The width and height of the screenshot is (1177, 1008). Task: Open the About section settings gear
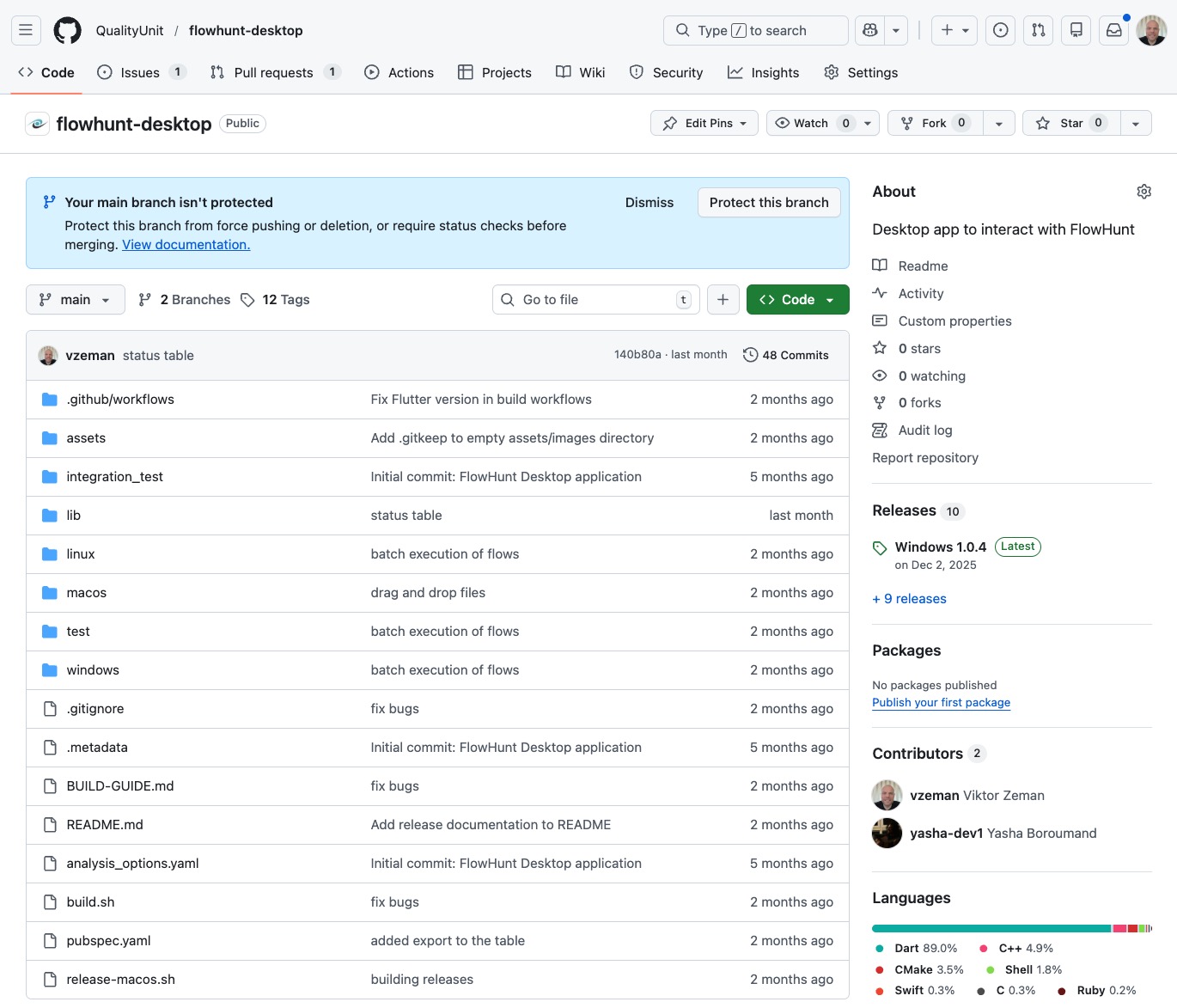[x=1143, y=191]
